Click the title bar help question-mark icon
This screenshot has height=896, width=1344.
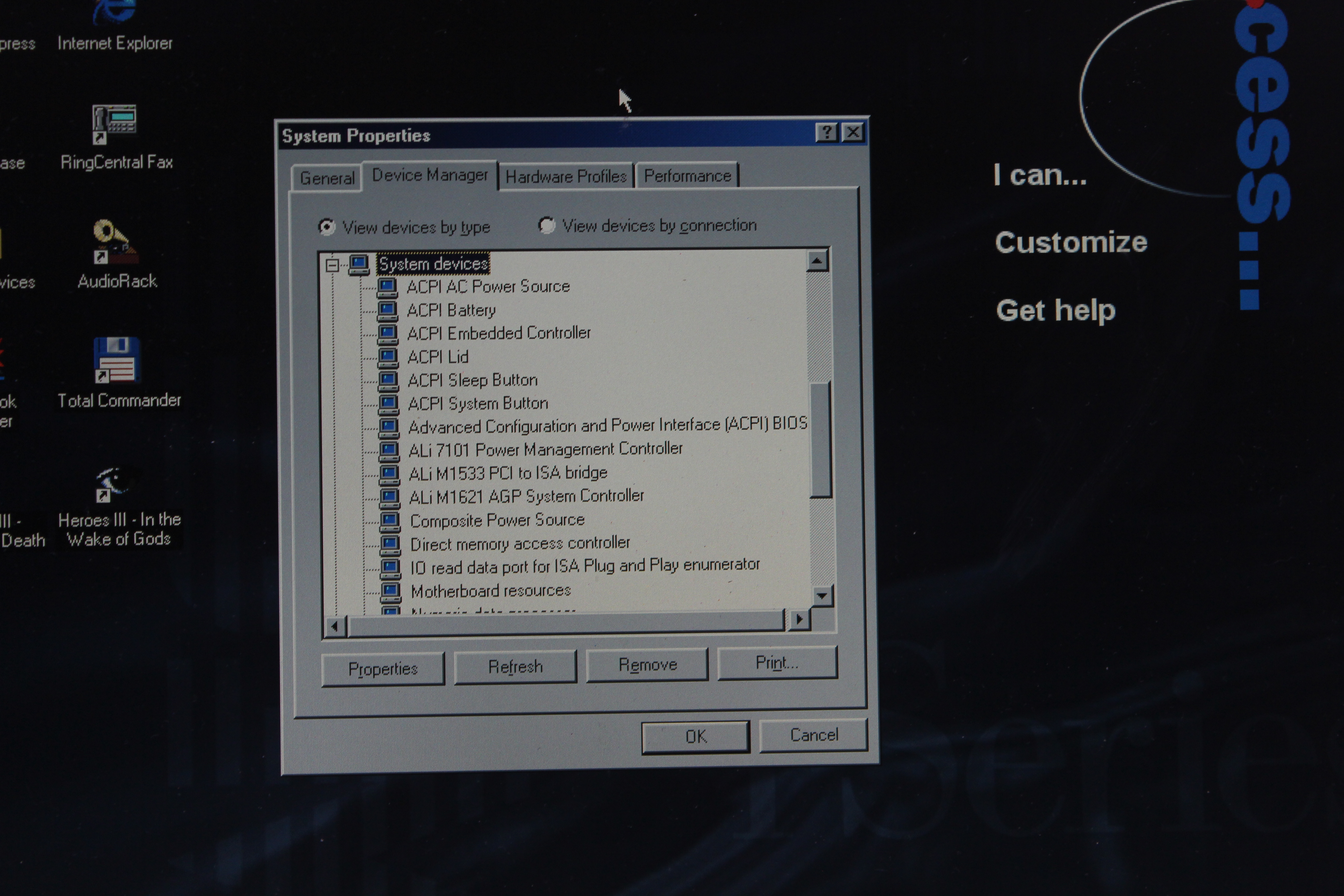[826, 132]
